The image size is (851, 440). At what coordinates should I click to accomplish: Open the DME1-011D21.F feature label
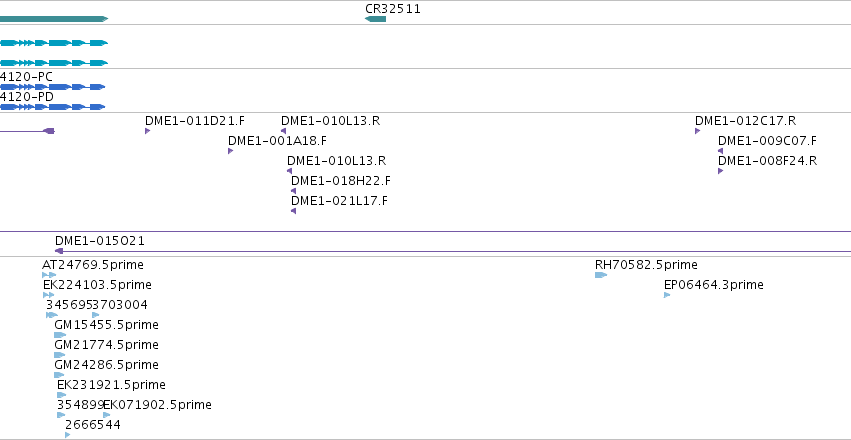pyautogui.click(x=195, y=120)
